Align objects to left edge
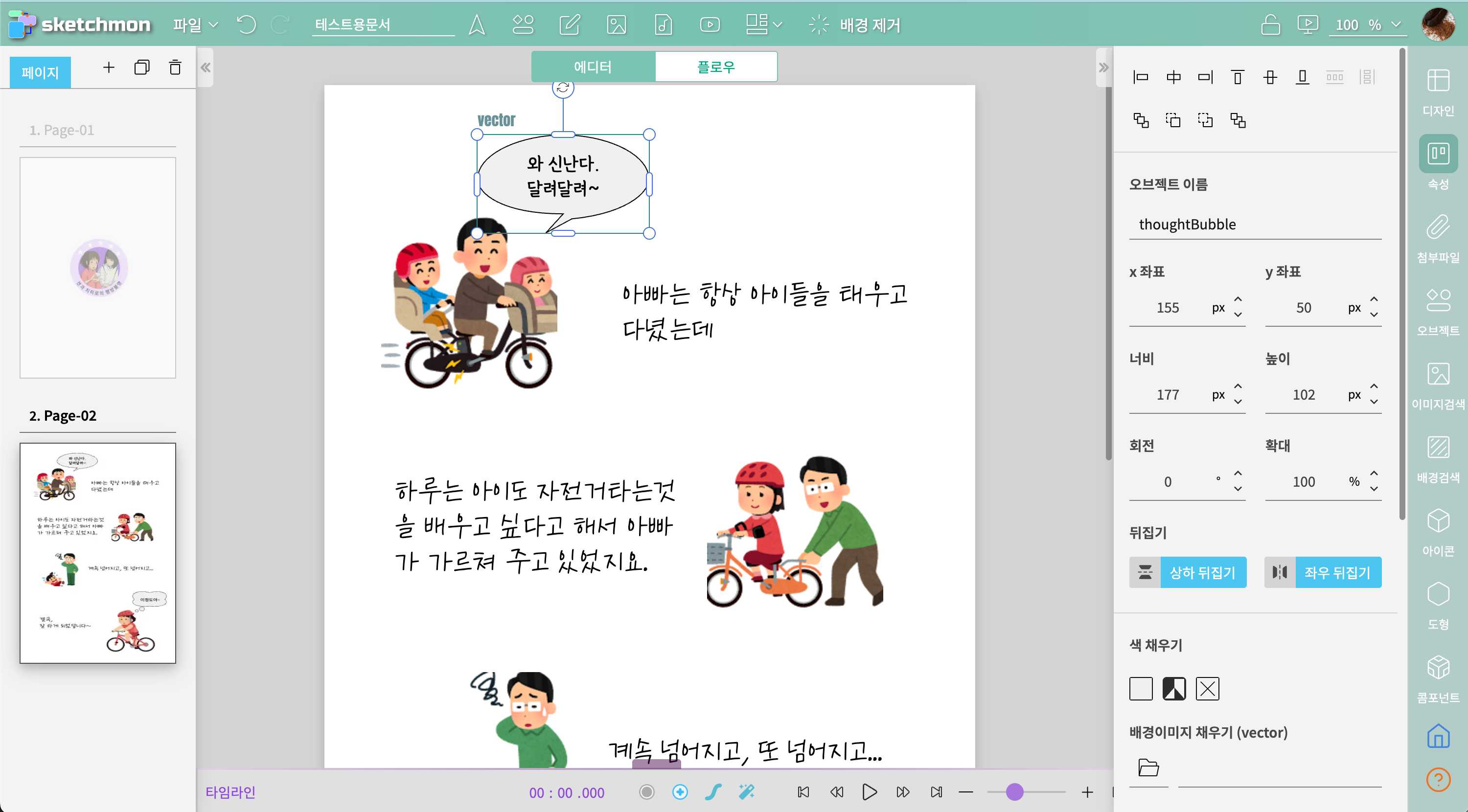Screen dimensions: 1468x812 (x=1140, y=77)
